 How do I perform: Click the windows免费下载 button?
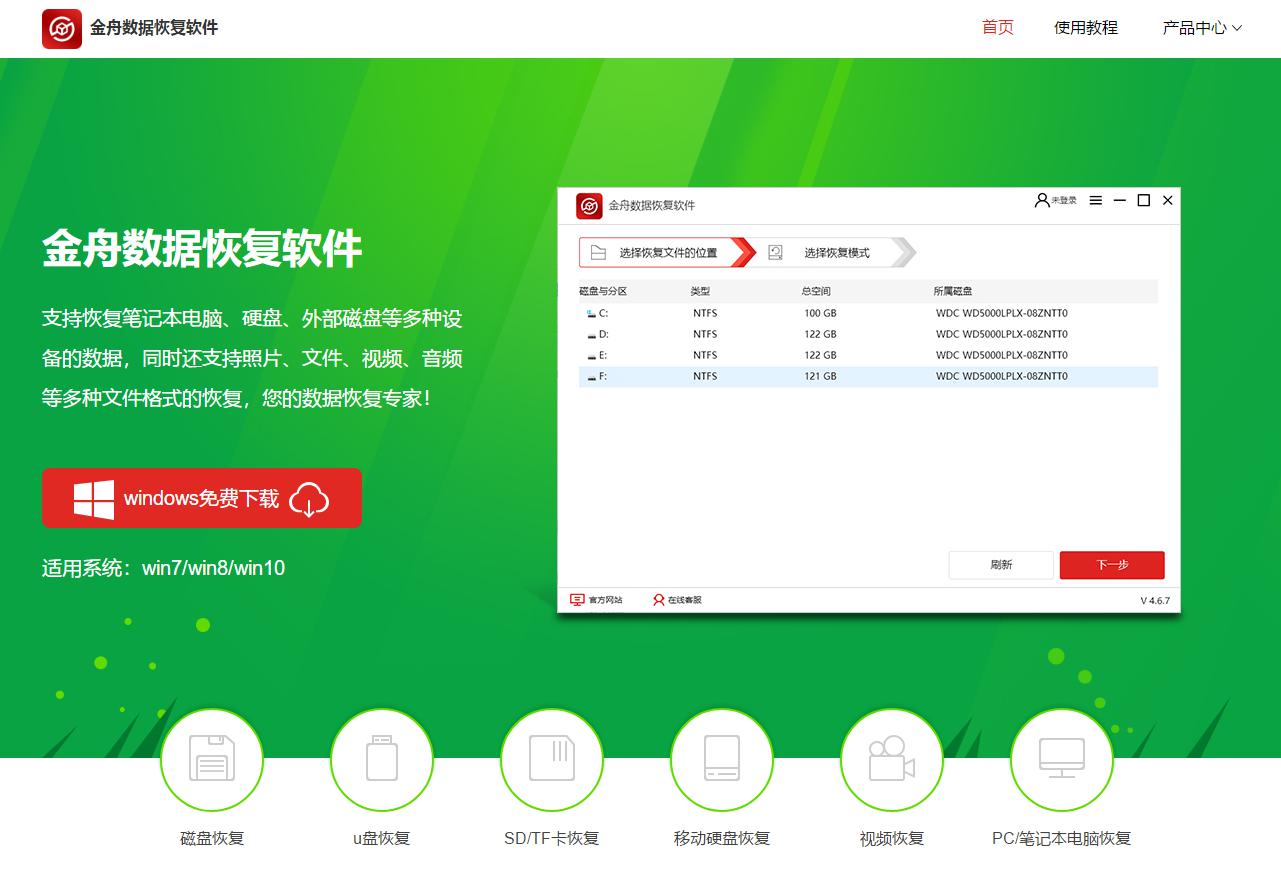(x=202, y=498)
